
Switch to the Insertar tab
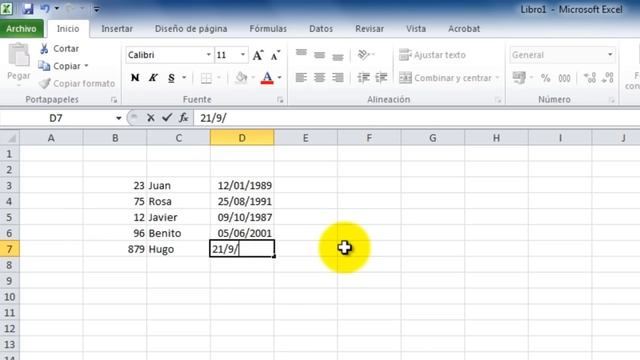[x=117, y=29]
